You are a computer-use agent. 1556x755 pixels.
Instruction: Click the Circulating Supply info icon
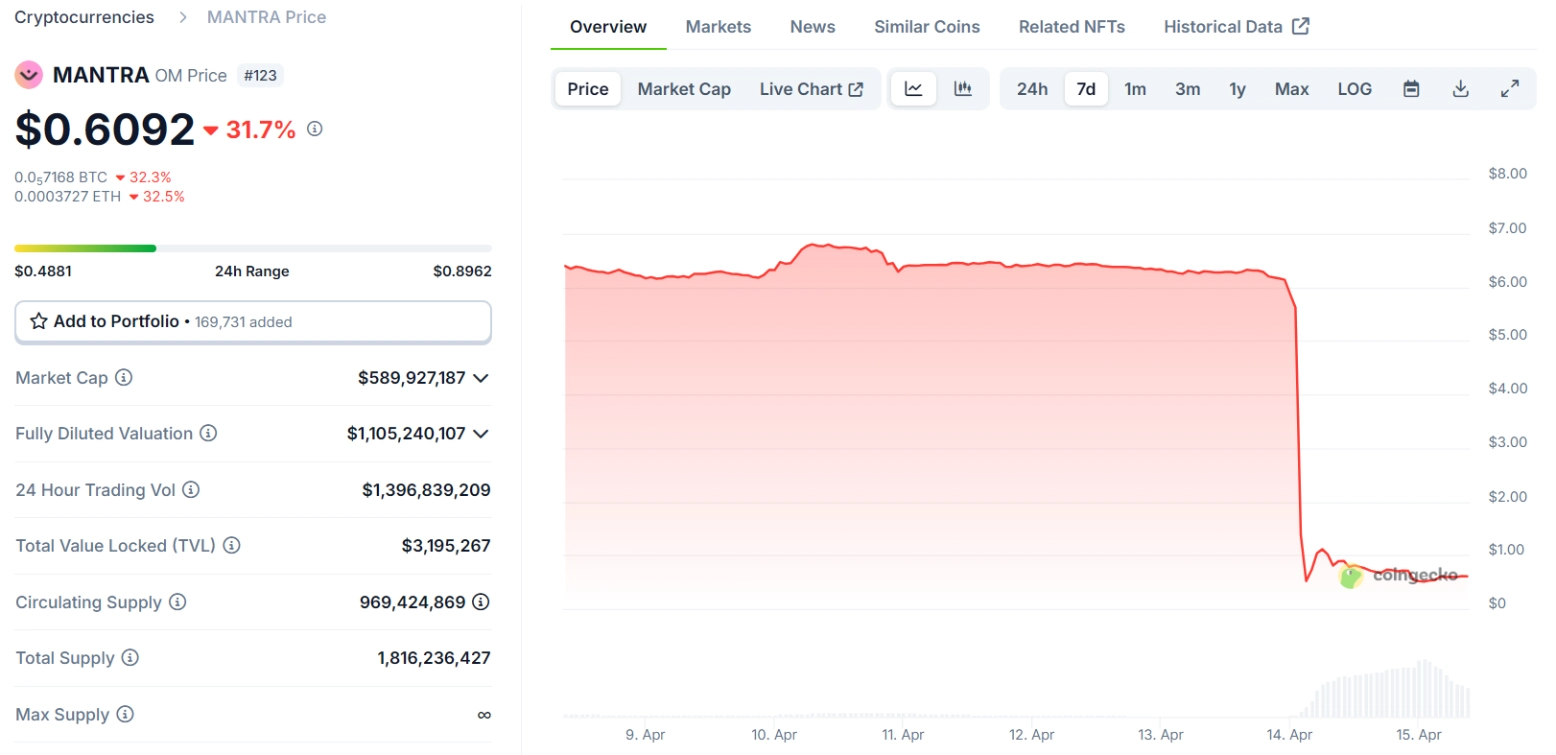[177, 602]
